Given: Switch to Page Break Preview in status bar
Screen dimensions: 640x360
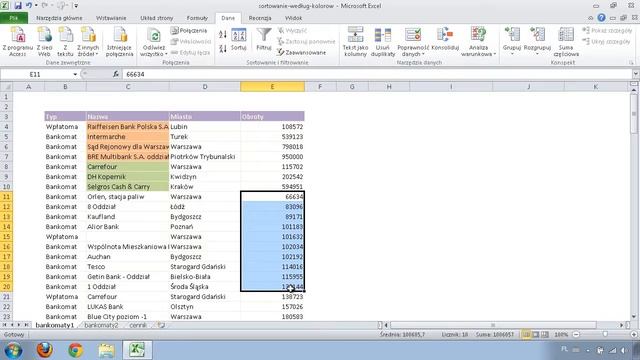Looking at the screenshot, I should click(x=545, y=335).
